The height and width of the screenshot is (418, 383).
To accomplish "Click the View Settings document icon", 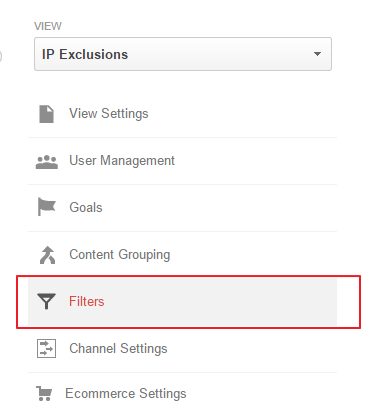I will (46, 114).
